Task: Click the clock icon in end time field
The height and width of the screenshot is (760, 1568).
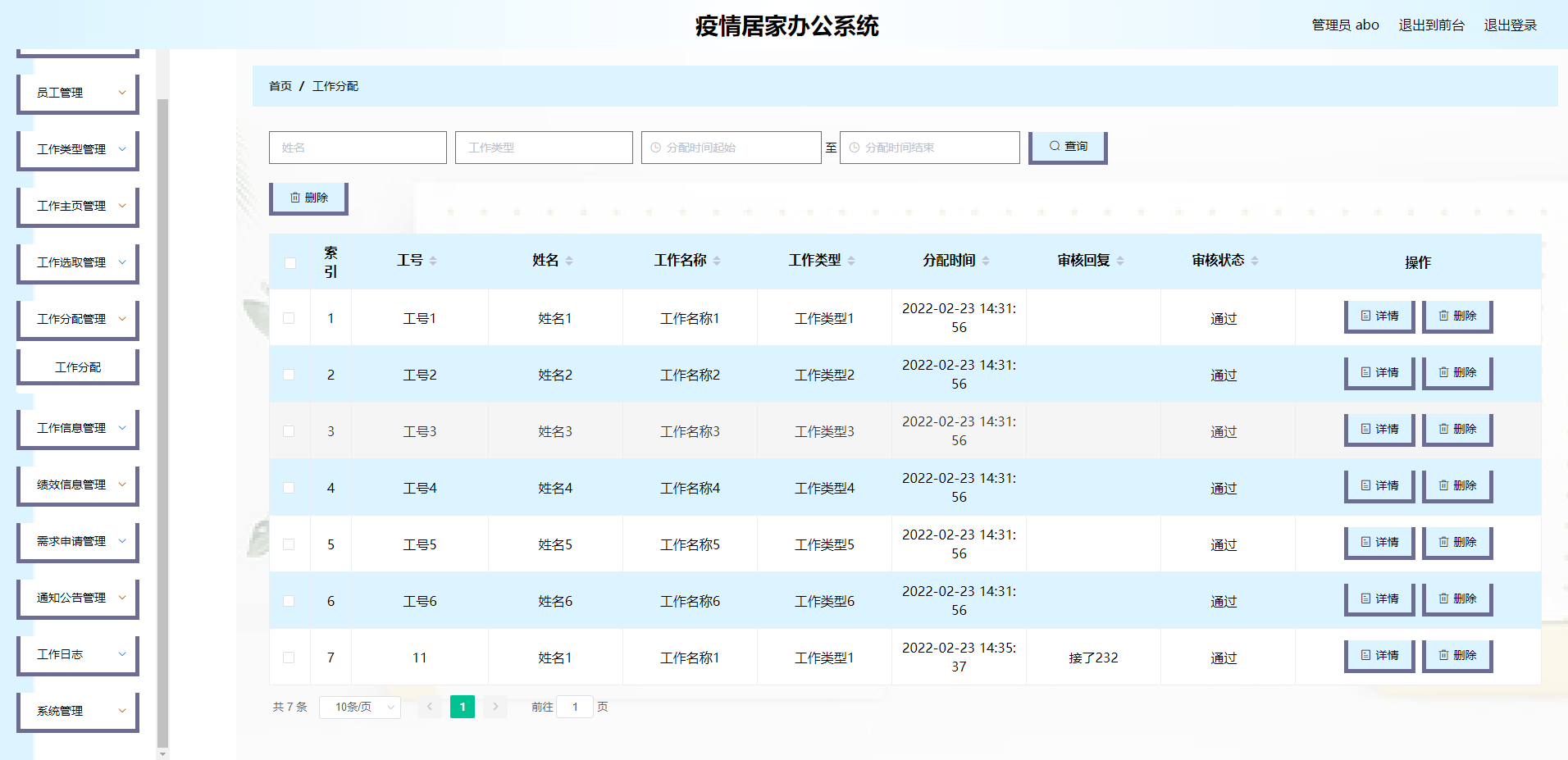Action: click(x=854, y=148)
